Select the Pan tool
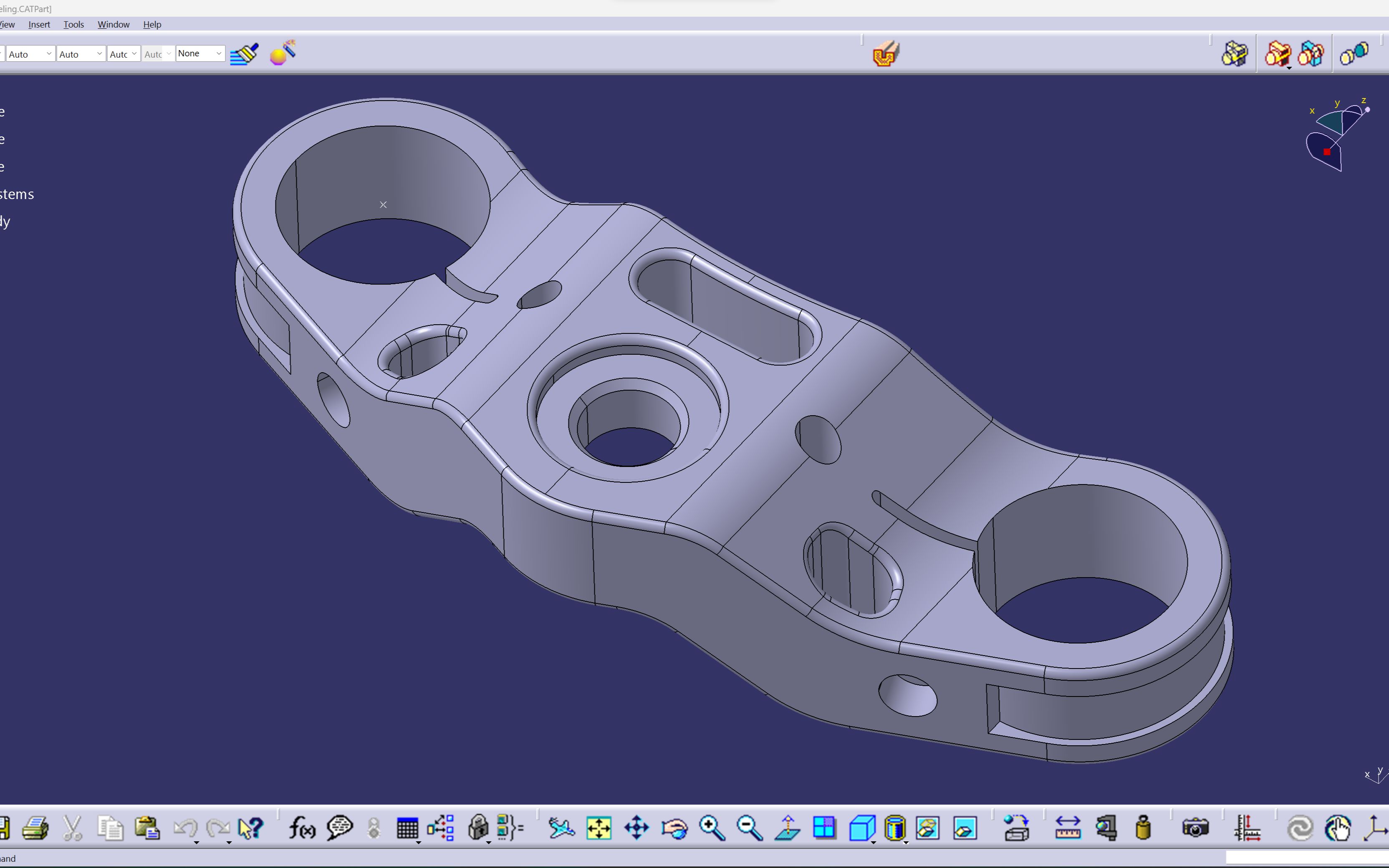Image resolution: width=1389 pixels, height=868 pixels. click(636, 828)
